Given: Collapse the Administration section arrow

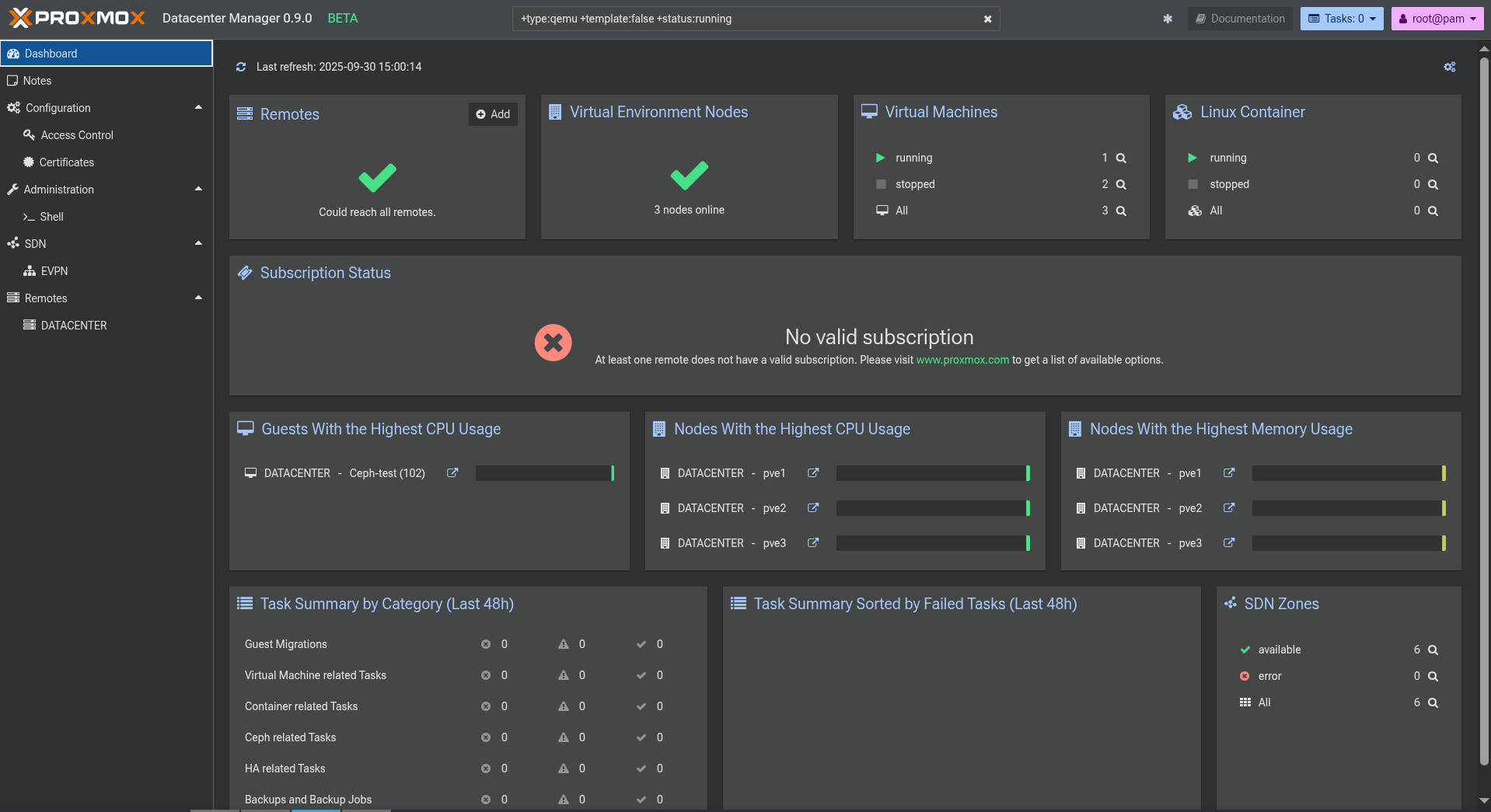Looking at the screenshot, I should 198,189.
